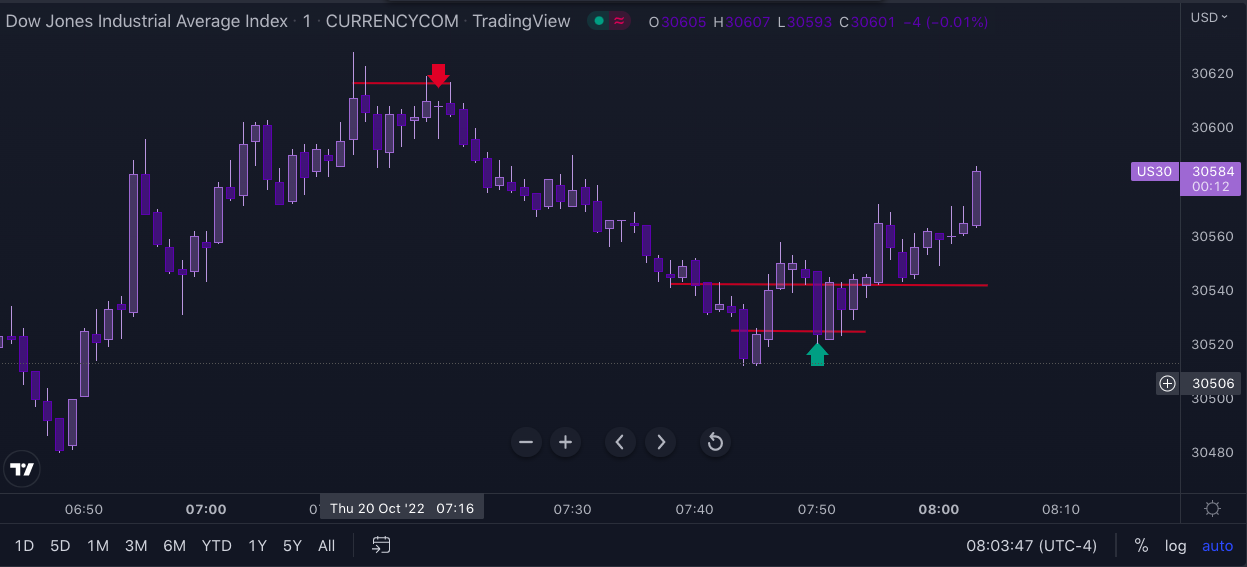Select the 5D time range

click(x=60, y=546)
